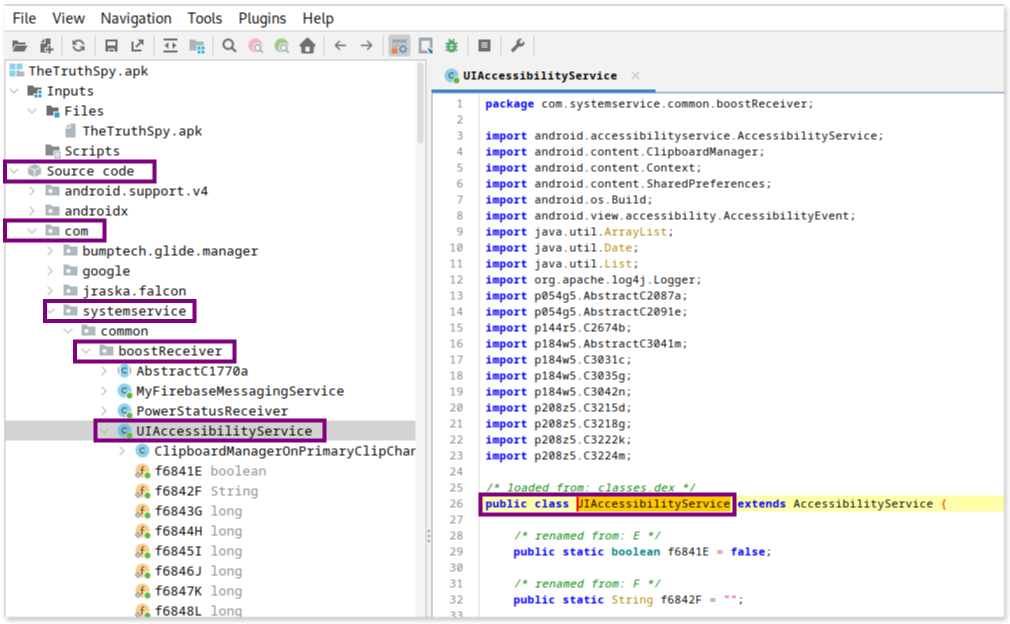The height and width of the screenshot is (624, 1010).
Task: Click the Open file toolbar icon
Action: (x=18, y=46)
